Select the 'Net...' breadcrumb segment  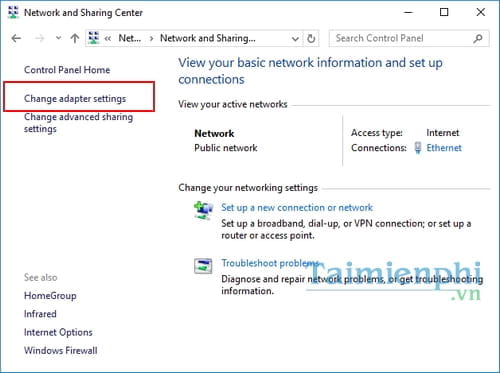(x=130, y=38)
